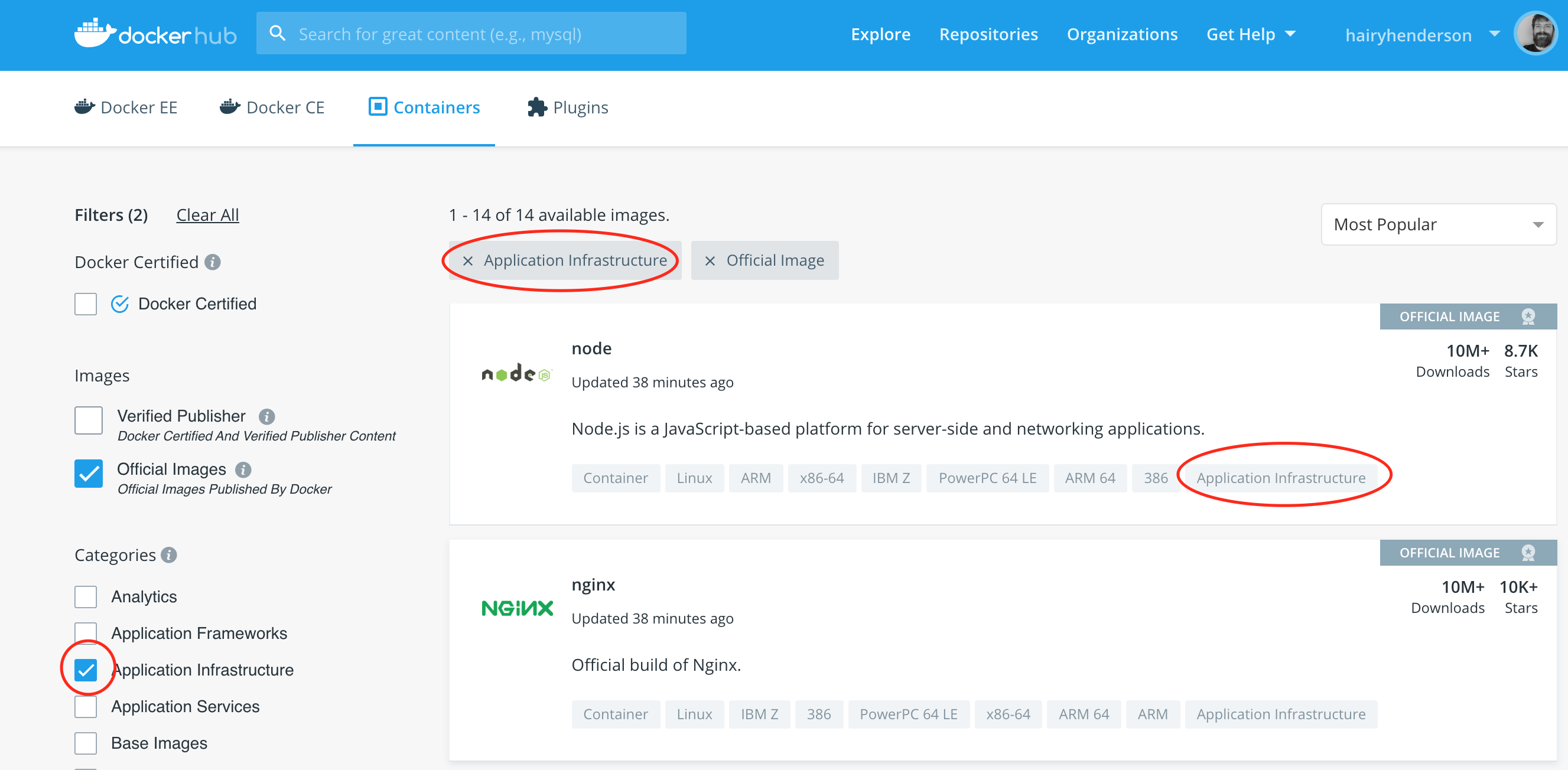Remove the Official Image filter chip

tap(710, 261)
